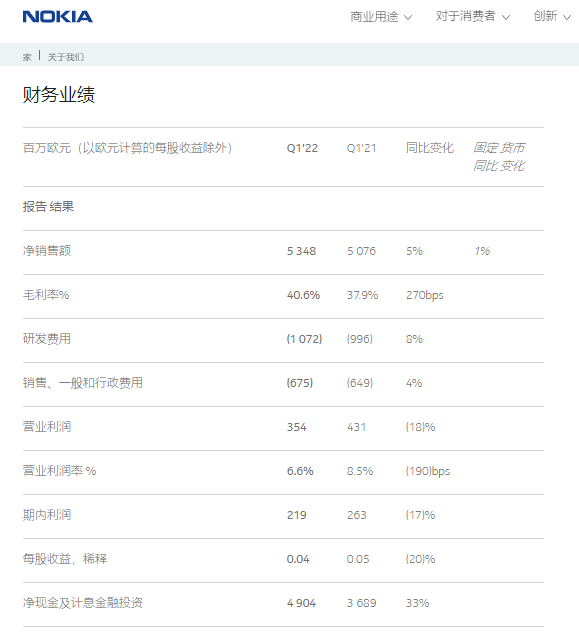Open the 关于我们 breadcrumb link
The height and width of the screenshot is (635, 579).
point(66,57)
